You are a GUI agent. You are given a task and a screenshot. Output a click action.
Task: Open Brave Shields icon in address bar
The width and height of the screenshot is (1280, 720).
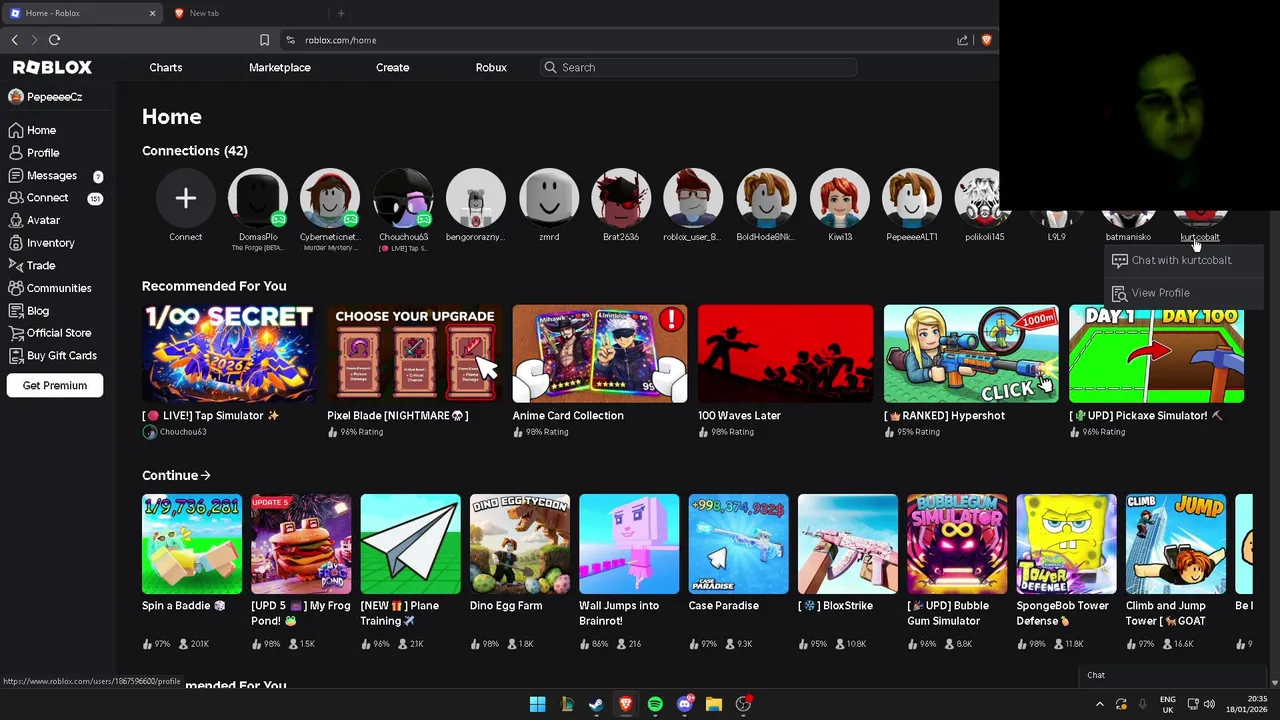click(986, 40)
